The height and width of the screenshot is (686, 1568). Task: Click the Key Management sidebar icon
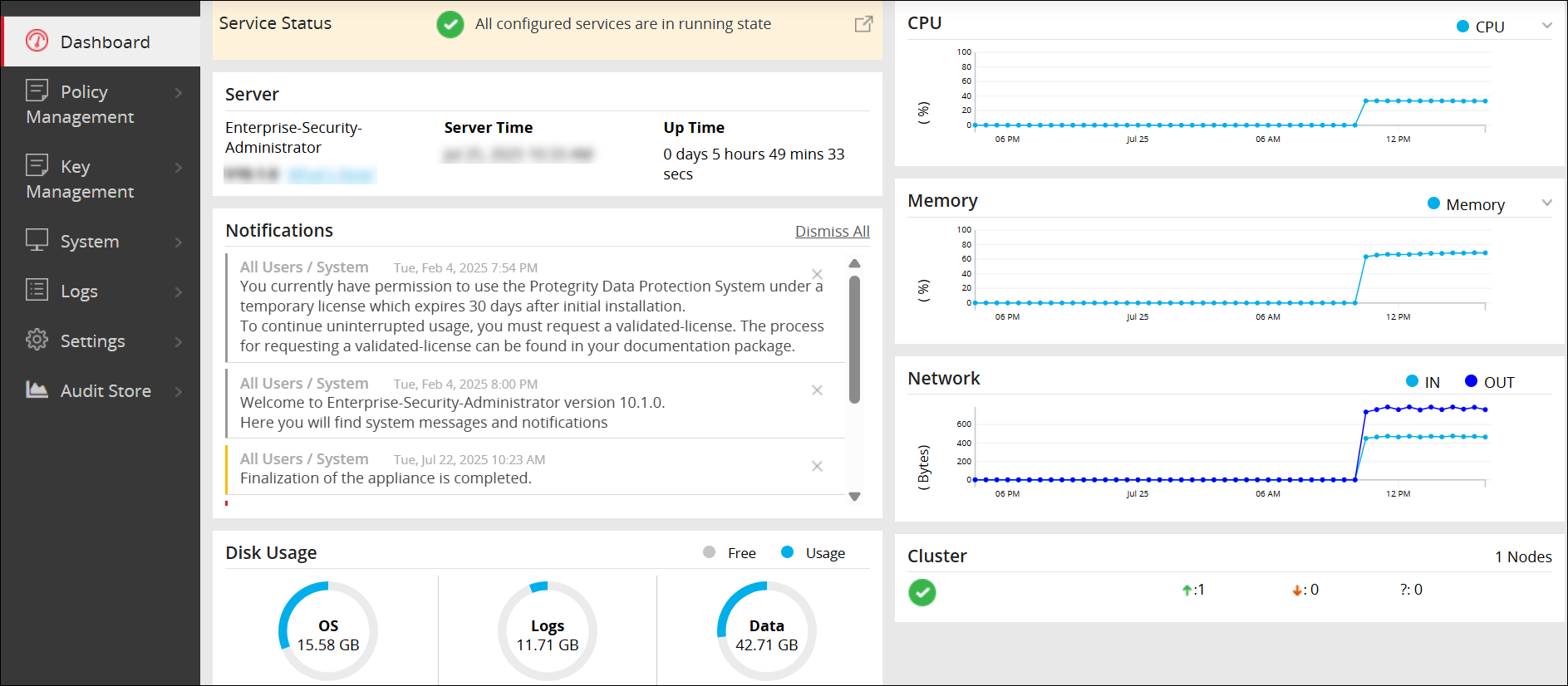coord(37,164)
